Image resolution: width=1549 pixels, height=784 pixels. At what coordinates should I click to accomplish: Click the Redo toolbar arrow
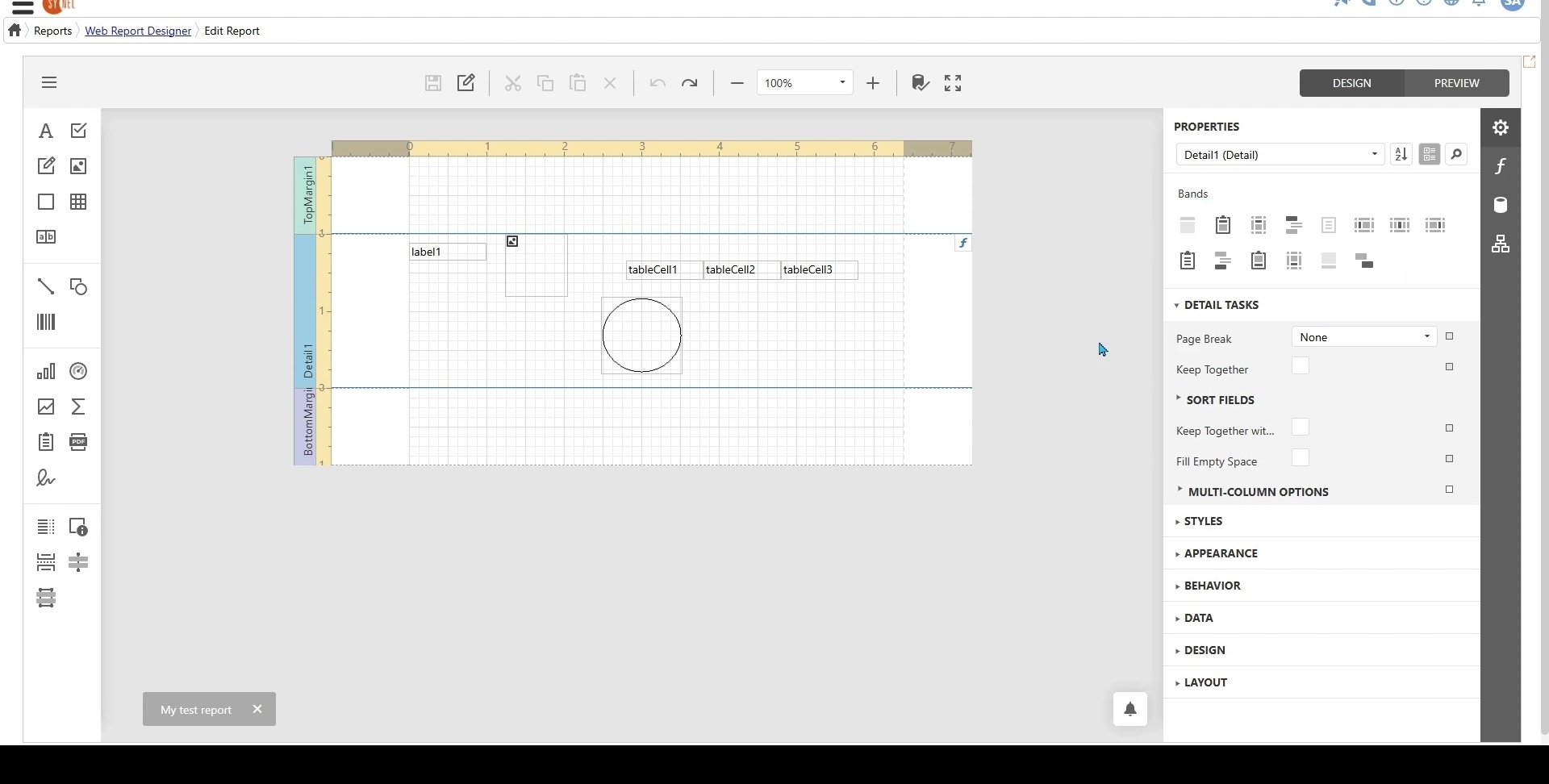(690, 83)
